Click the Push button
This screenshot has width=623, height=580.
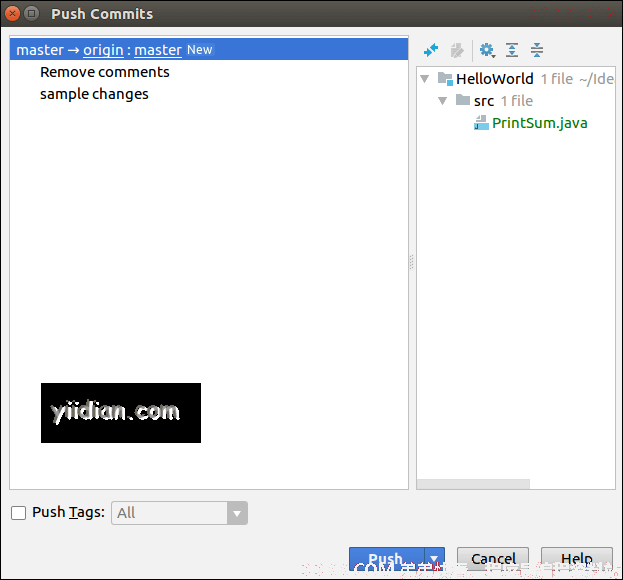(387, 559)
